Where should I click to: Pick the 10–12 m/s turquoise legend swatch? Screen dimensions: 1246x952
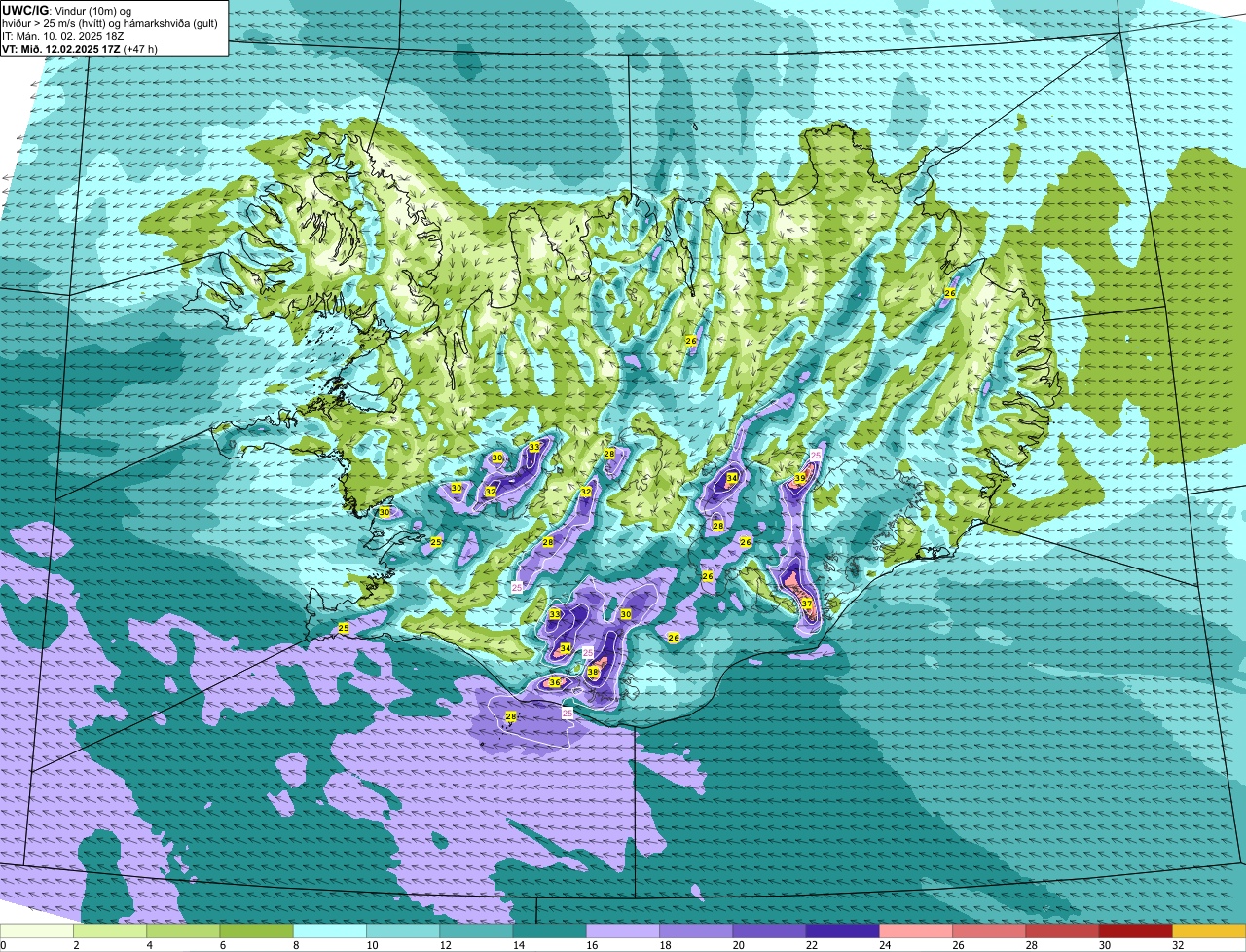pos(403,931)
